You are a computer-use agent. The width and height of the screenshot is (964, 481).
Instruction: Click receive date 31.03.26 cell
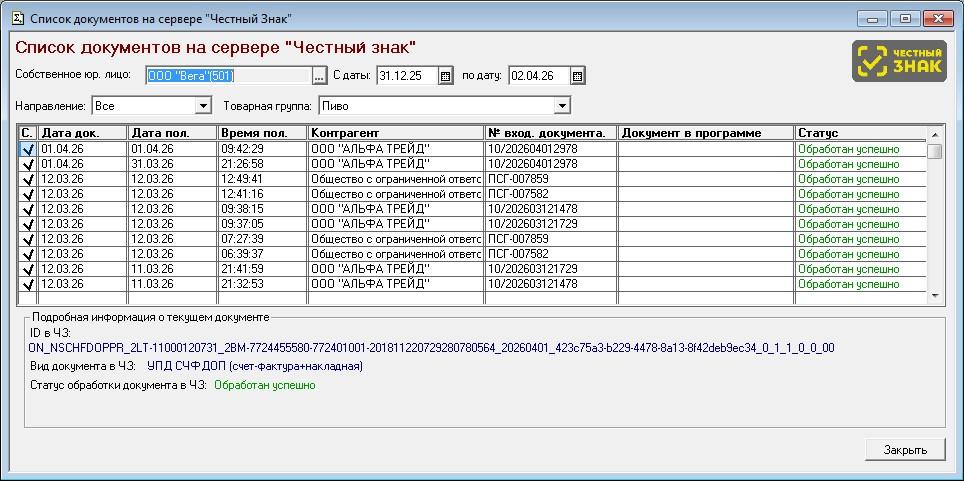coord(173,164)
